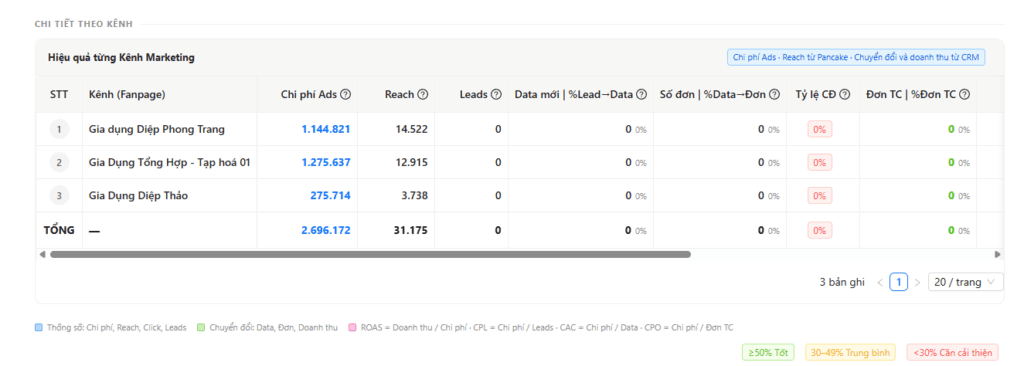
Task: Click help icon for Đơn TC | %Đơn TC
Action: 964,95
